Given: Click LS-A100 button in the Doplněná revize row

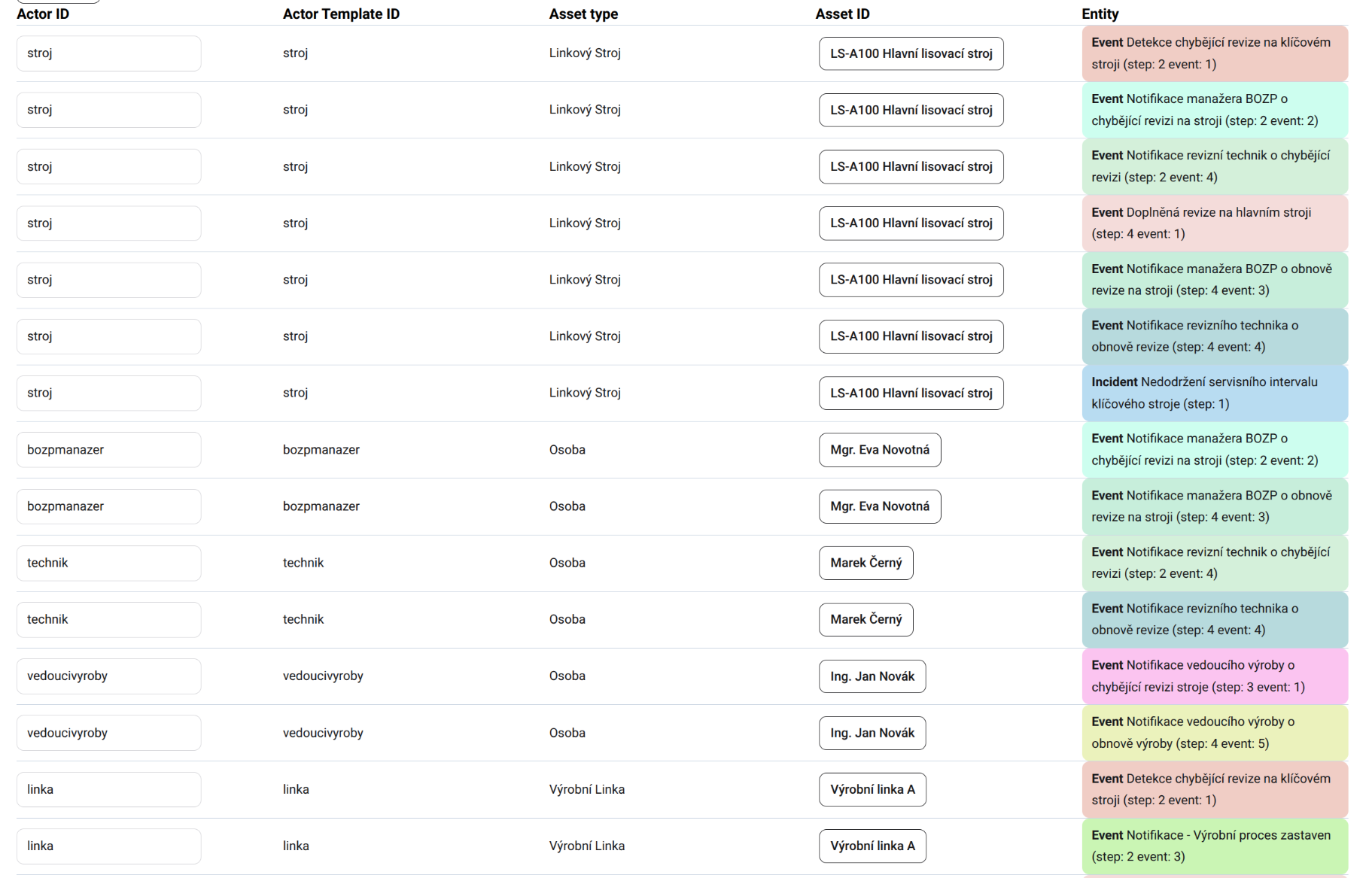Looking at the screenshot, I should pyautogui.click(x=911, y=223).
